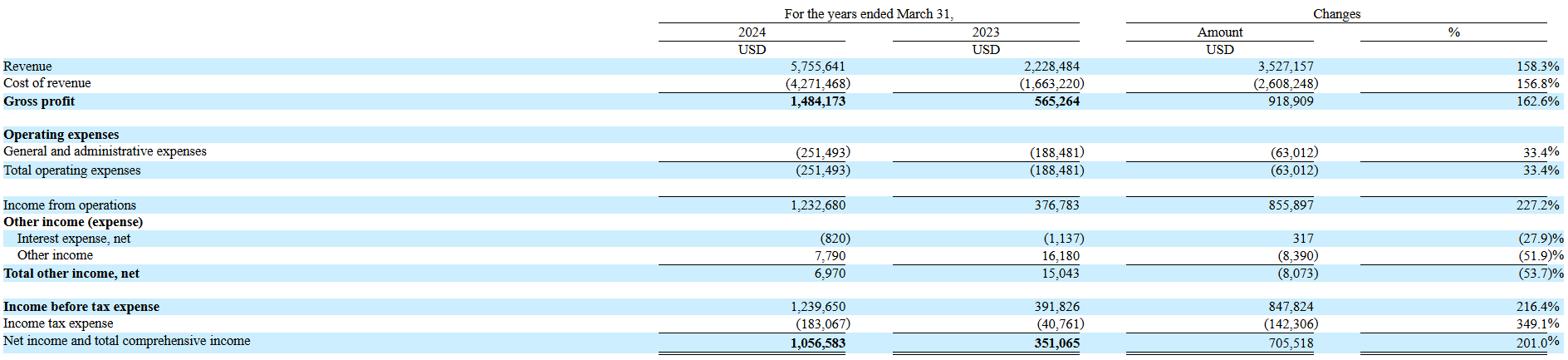The image size is (1568, 360).
Task: Click the 'Income before tax expense' label
Action: [x=81, y=307]
